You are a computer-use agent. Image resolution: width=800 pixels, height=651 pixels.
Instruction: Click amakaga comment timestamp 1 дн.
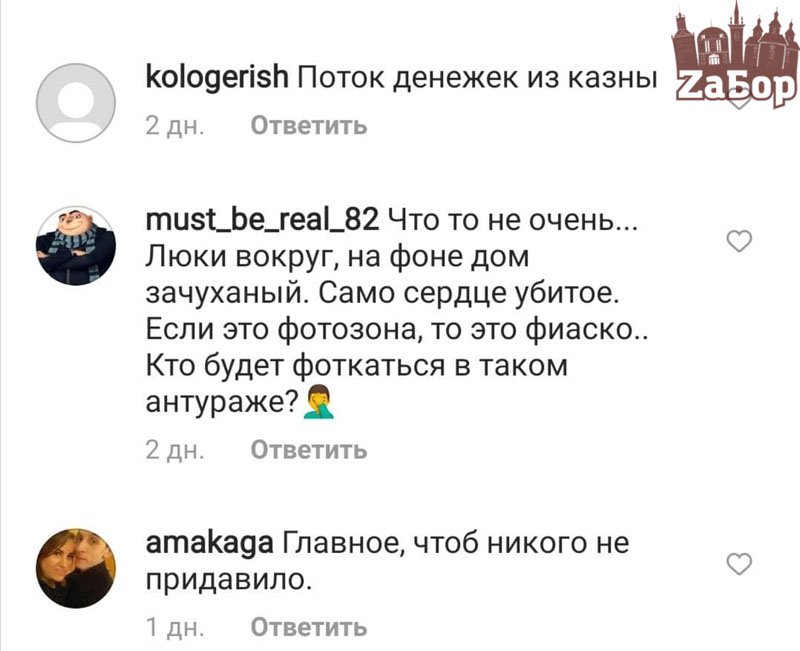175,628
